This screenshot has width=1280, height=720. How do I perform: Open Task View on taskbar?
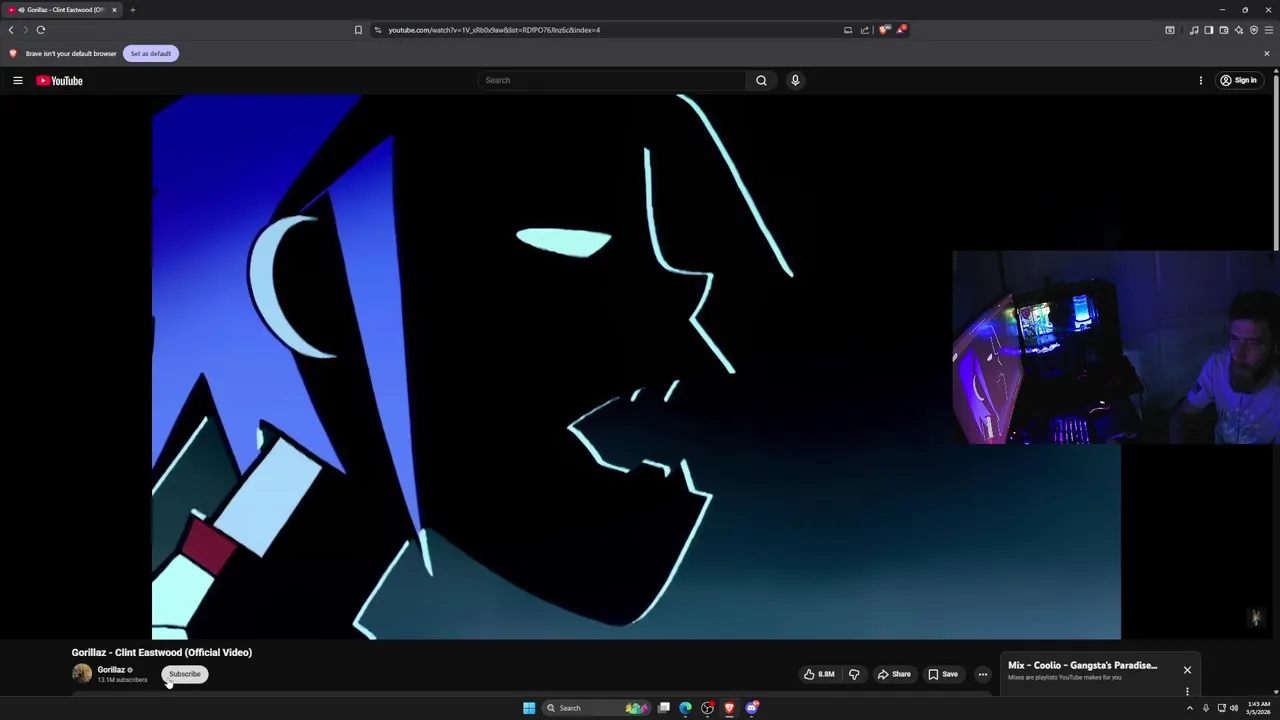pos(663,708)
